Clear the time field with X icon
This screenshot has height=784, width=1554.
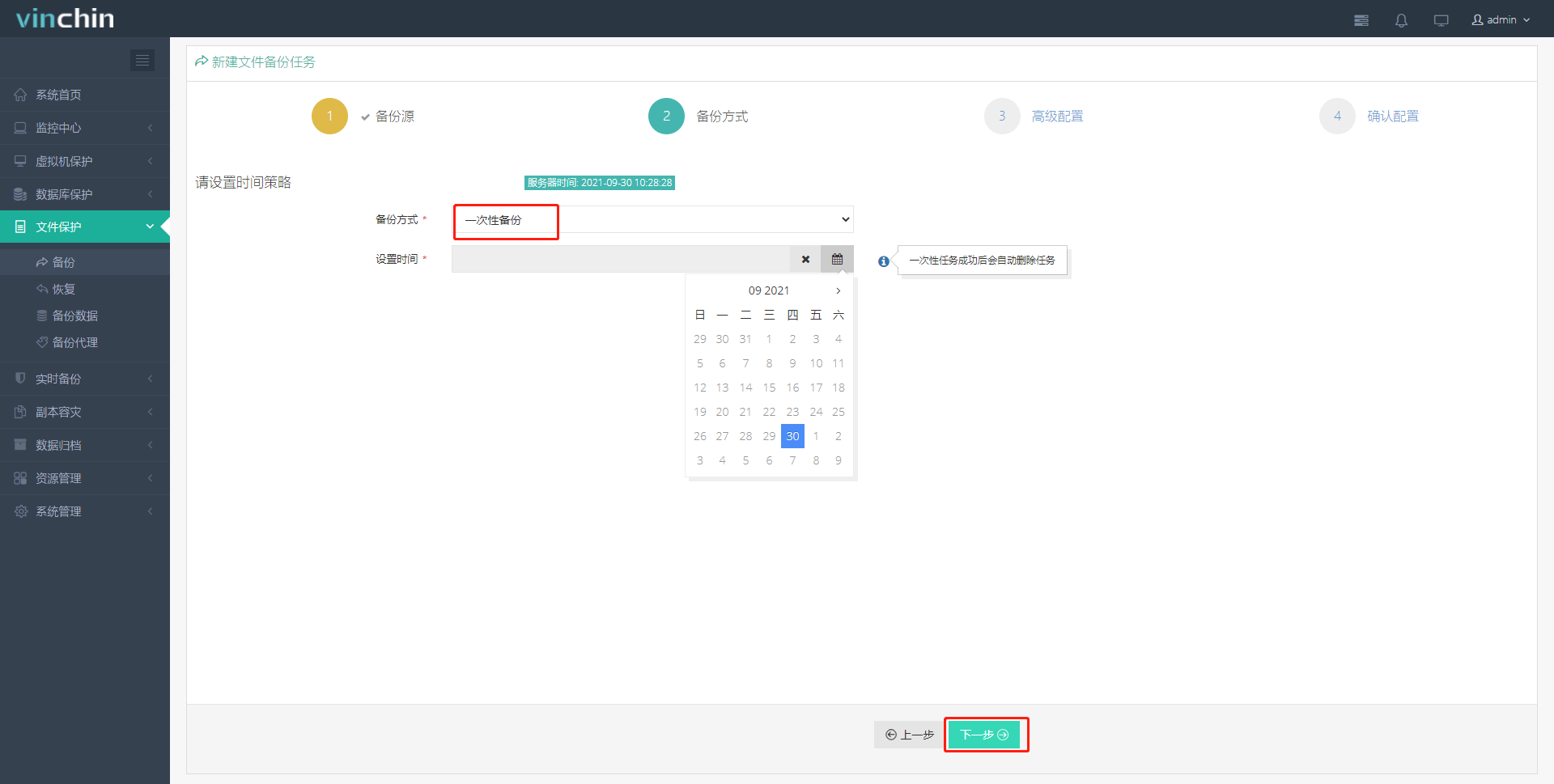pos(805,259)
